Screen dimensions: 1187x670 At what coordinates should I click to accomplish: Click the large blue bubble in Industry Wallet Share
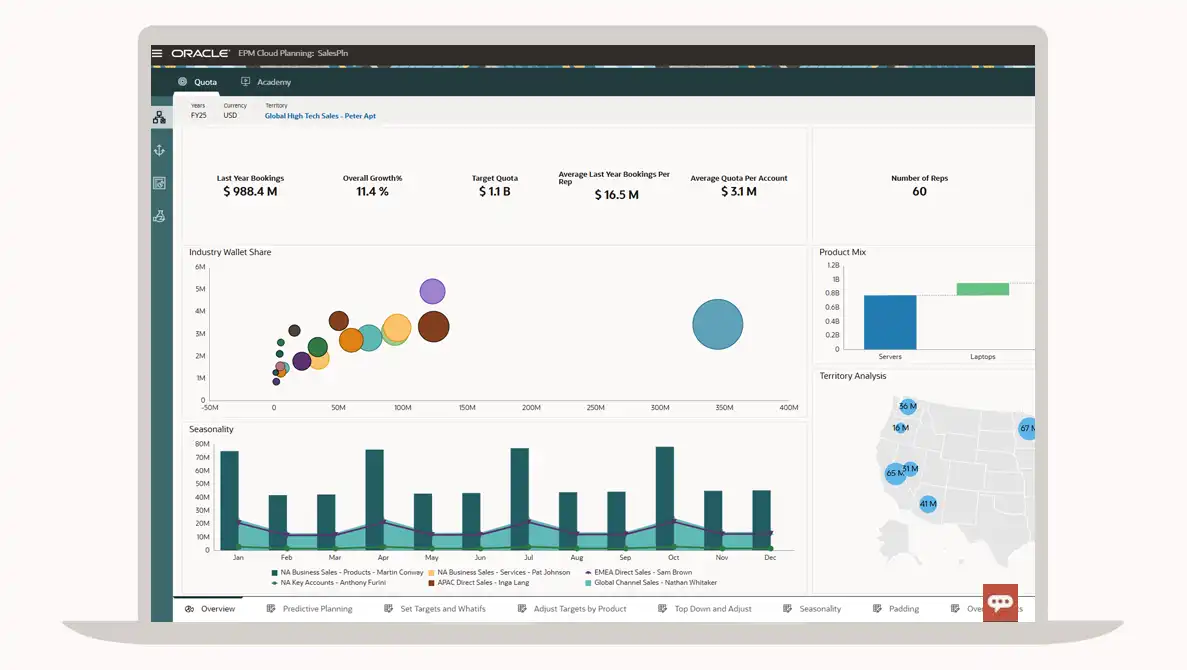pyautogui.click(x=717, y=325)
